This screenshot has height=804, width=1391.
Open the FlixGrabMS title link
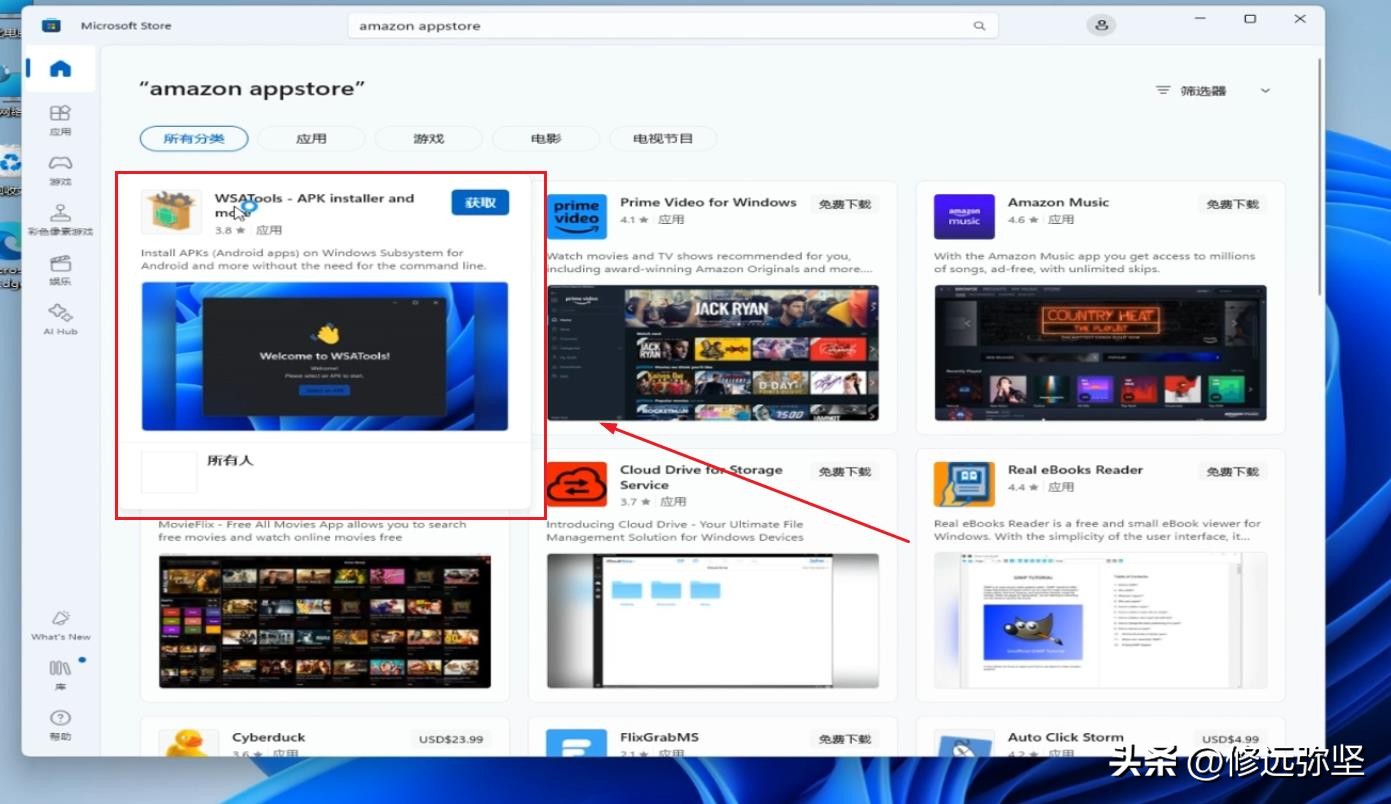click(x=659, y=737)
